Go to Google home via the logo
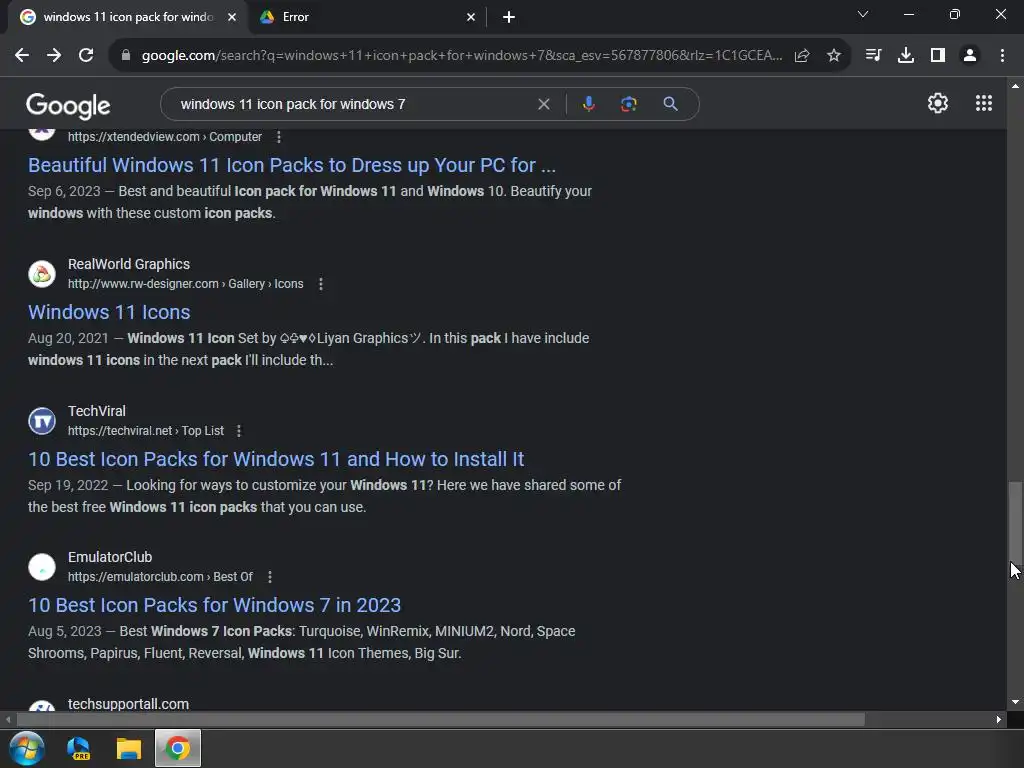 69,105
